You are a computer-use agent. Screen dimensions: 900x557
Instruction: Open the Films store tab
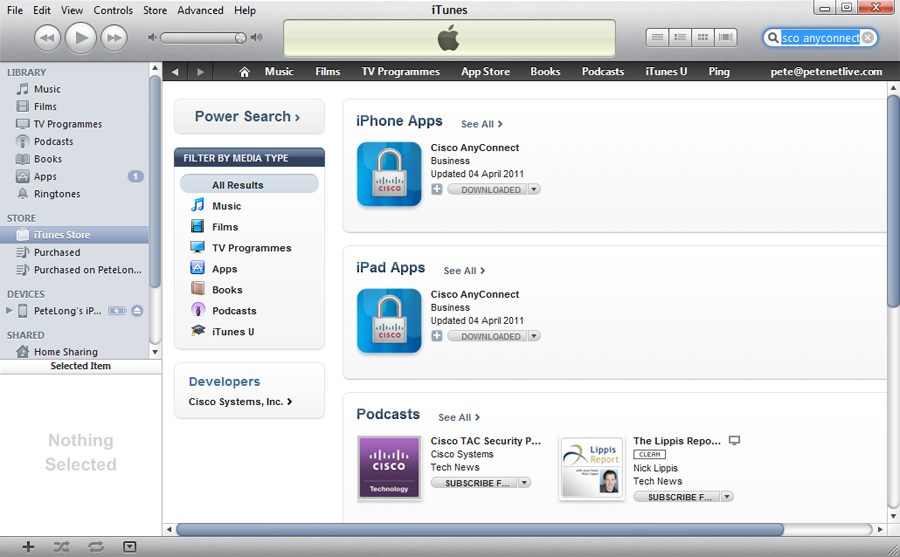point(328,72)
